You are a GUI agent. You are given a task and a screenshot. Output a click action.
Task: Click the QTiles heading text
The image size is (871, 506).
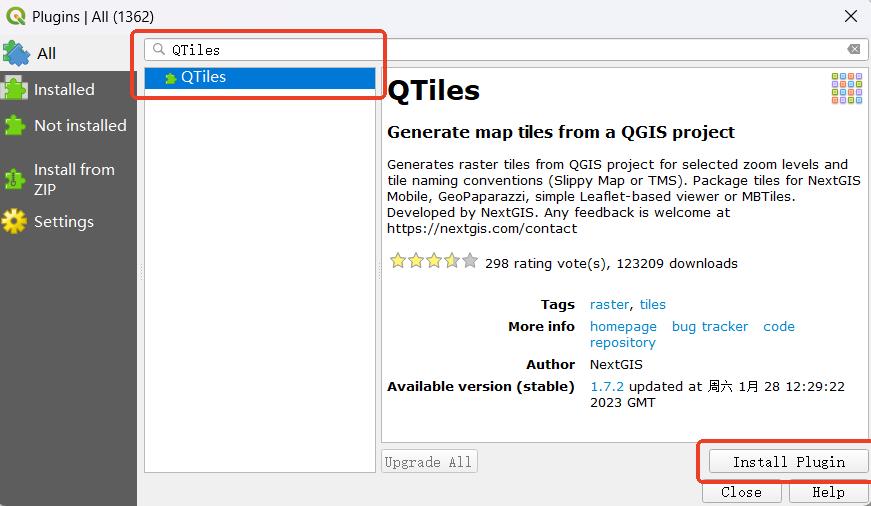[433, 90]
